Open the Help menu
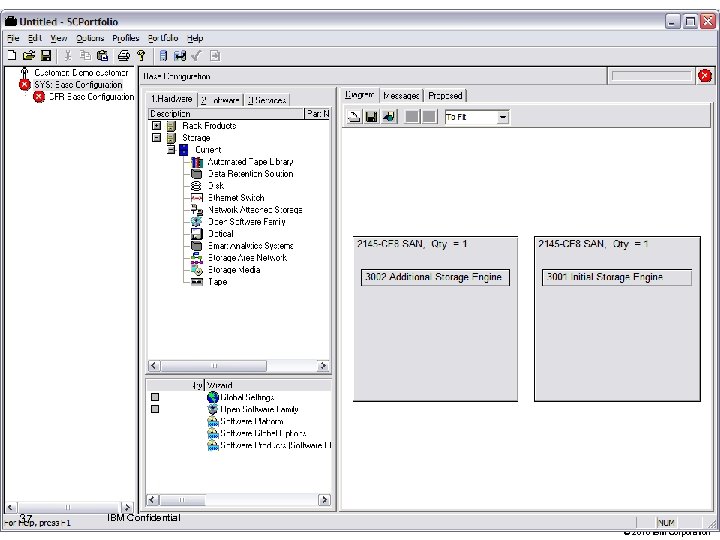 195,38
